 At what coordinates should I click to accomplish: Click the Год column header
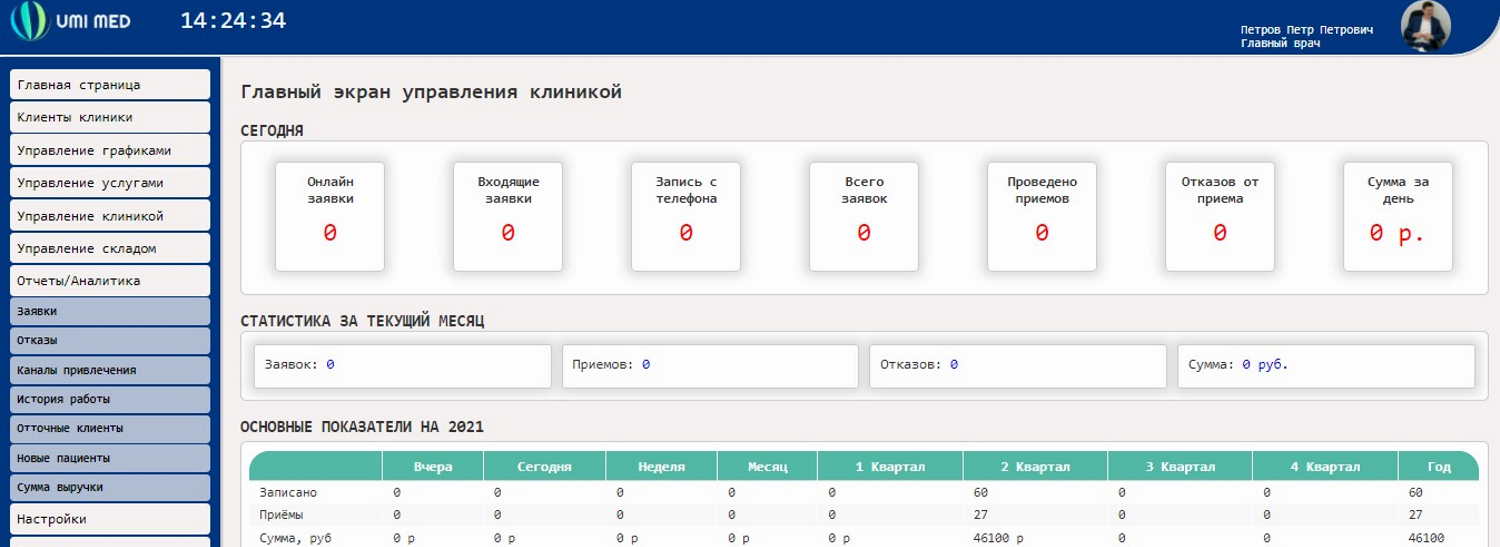point(1438,466)
